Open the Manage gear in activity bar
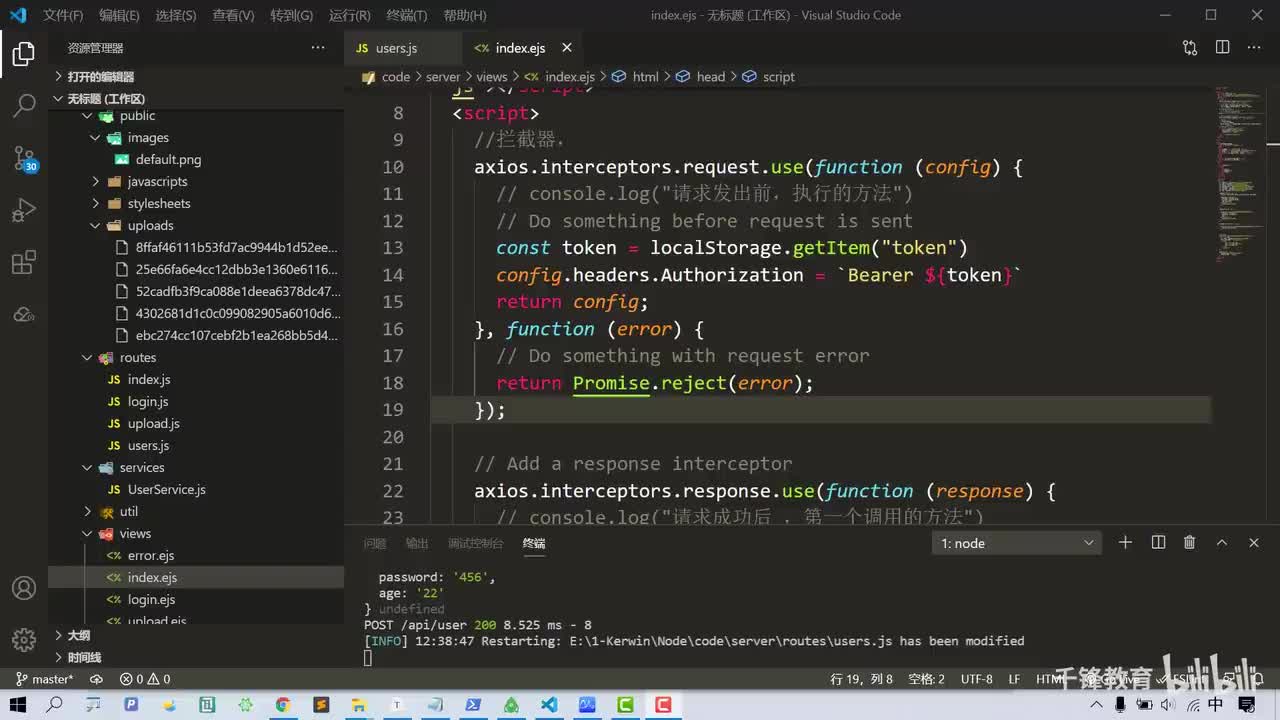1280x720 pixels. point(24,640)
